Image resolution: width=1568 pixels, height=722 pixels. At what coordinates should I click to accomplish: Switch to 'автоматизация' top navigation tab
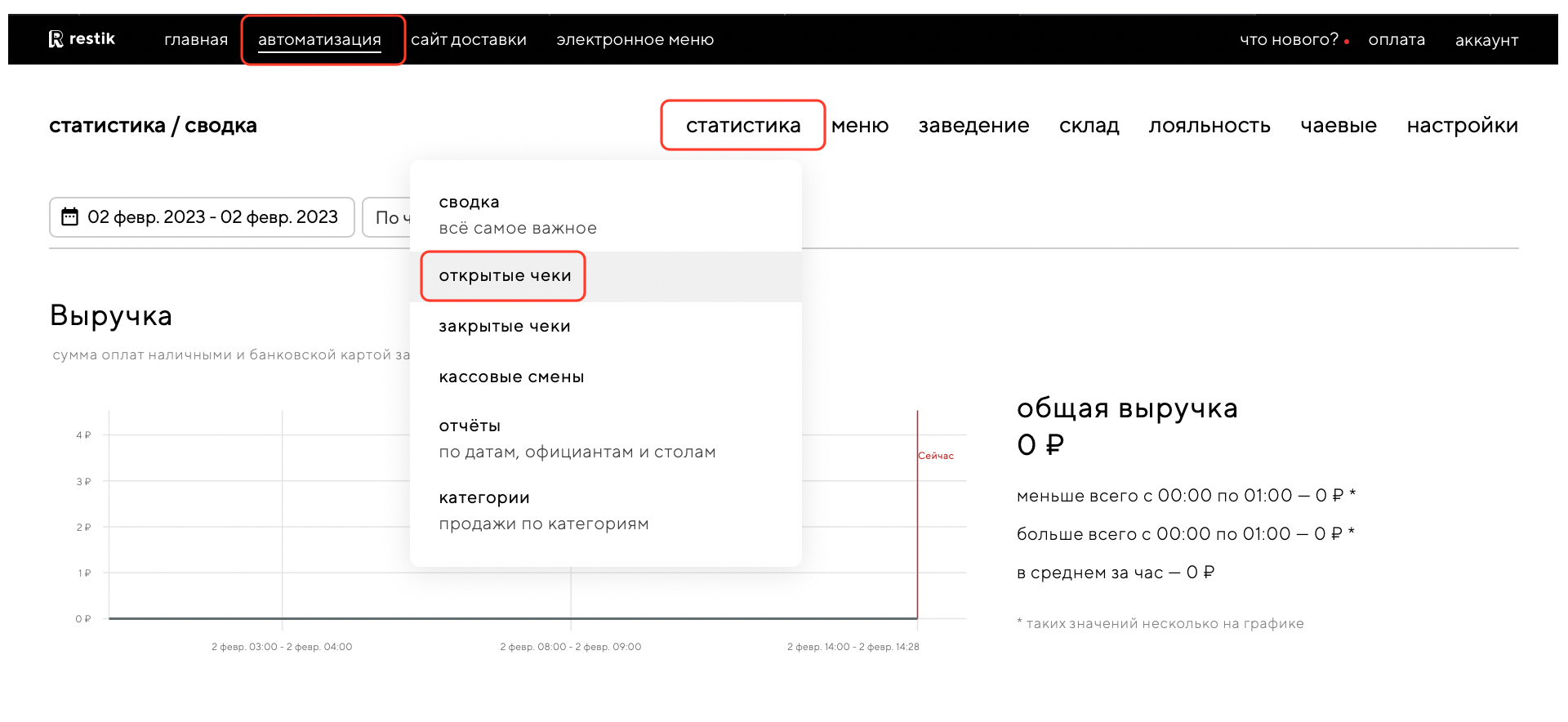tap(319, 40)
